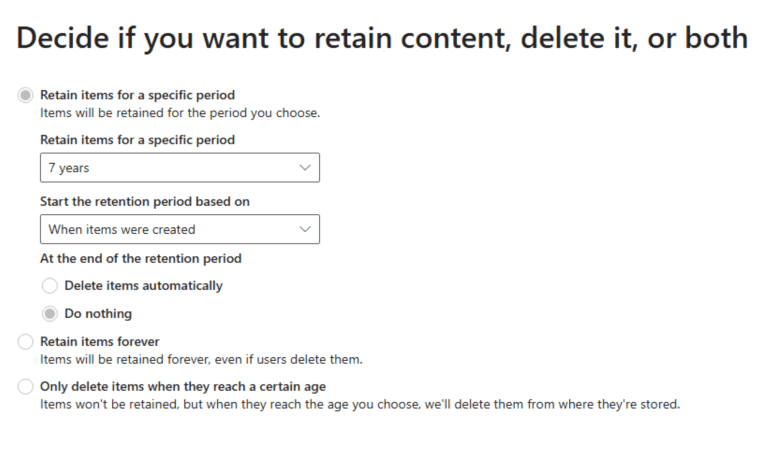
Task: Expand the When items were created combo box
Action: pyautogui.click(x=180, y=229)
